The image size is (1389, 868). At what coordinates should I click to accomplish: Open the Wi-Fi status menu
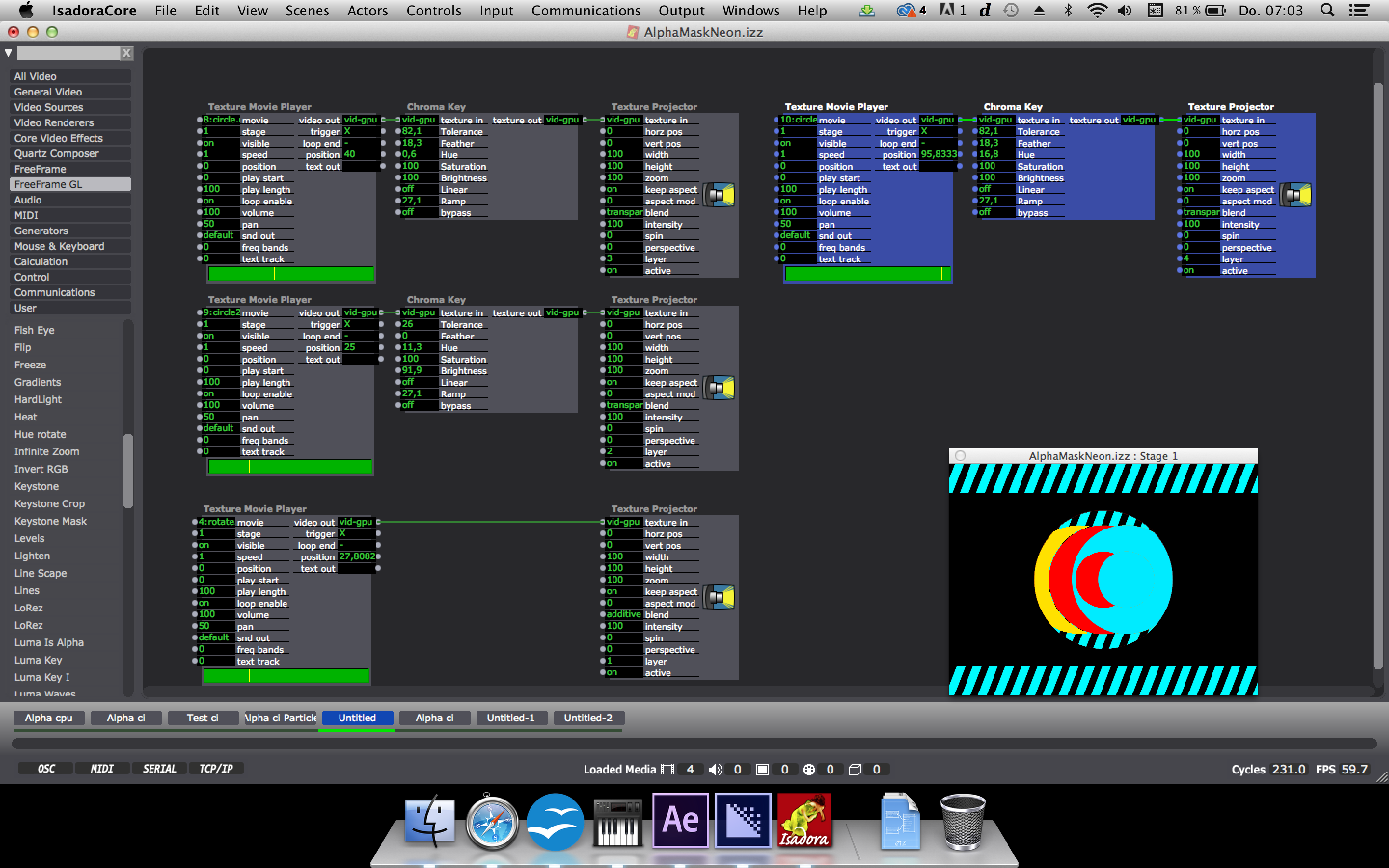point(1097,10)
